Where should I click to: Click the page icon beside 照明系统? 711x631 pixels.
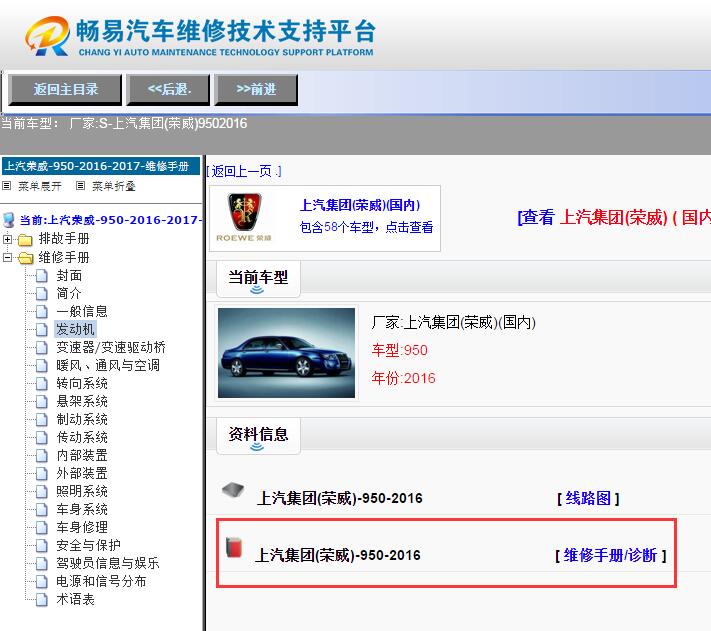42,491
